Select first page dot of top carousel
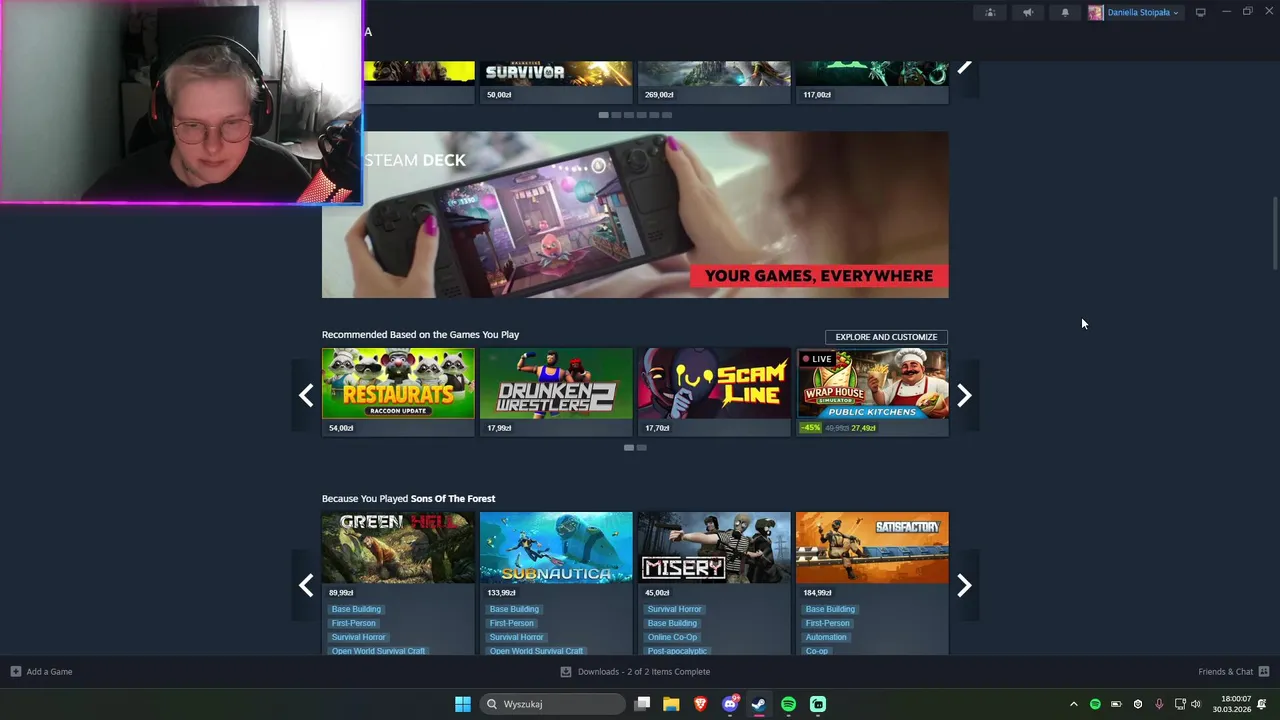Viewport: 1280px width, 720px height. (x=603, y=115)
